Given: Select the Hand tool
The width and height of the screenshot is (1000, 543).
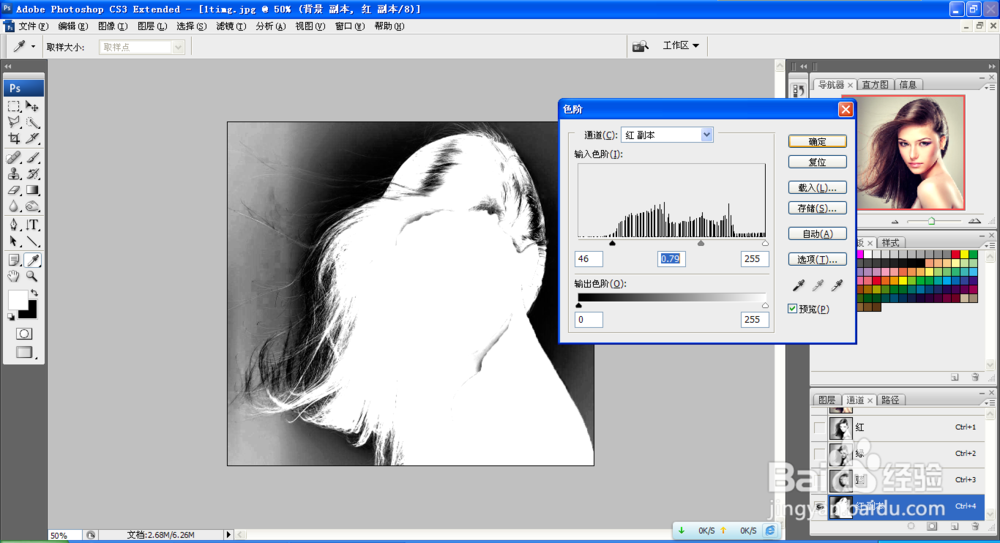Looking at the screenshot, I should pyautogui.click(x=14, y=276).
